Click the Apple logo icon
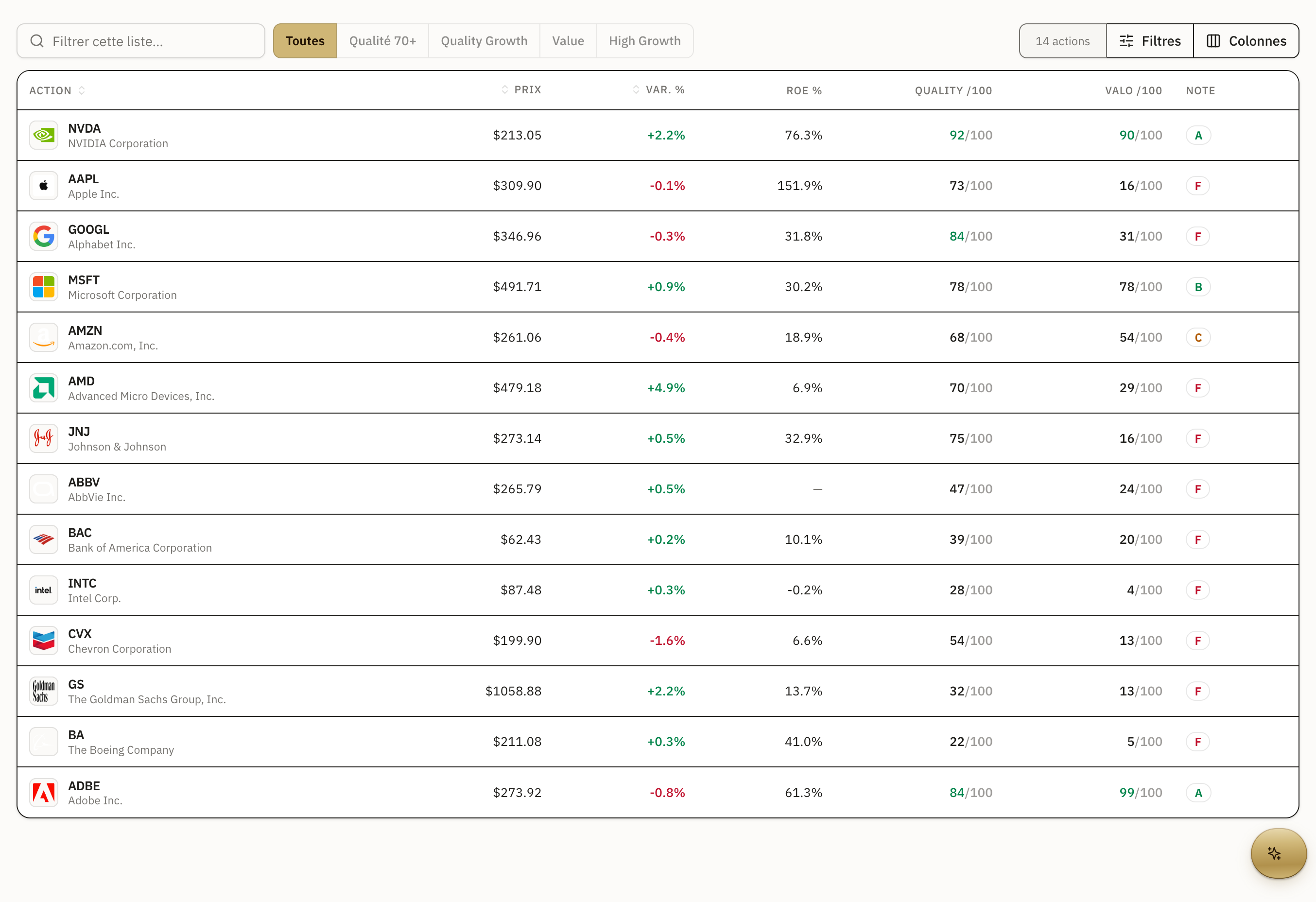 point(44,186)
